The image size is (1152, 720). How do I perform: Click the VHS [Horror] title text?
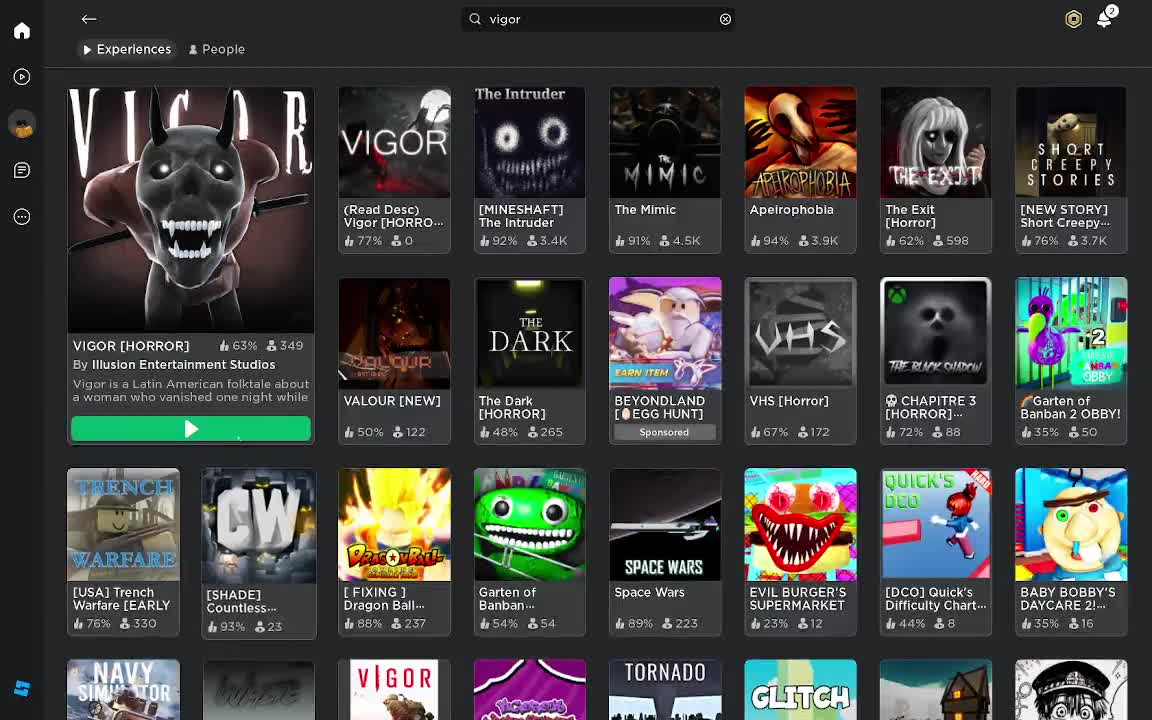pyautogui.click(x=789, y=401)
